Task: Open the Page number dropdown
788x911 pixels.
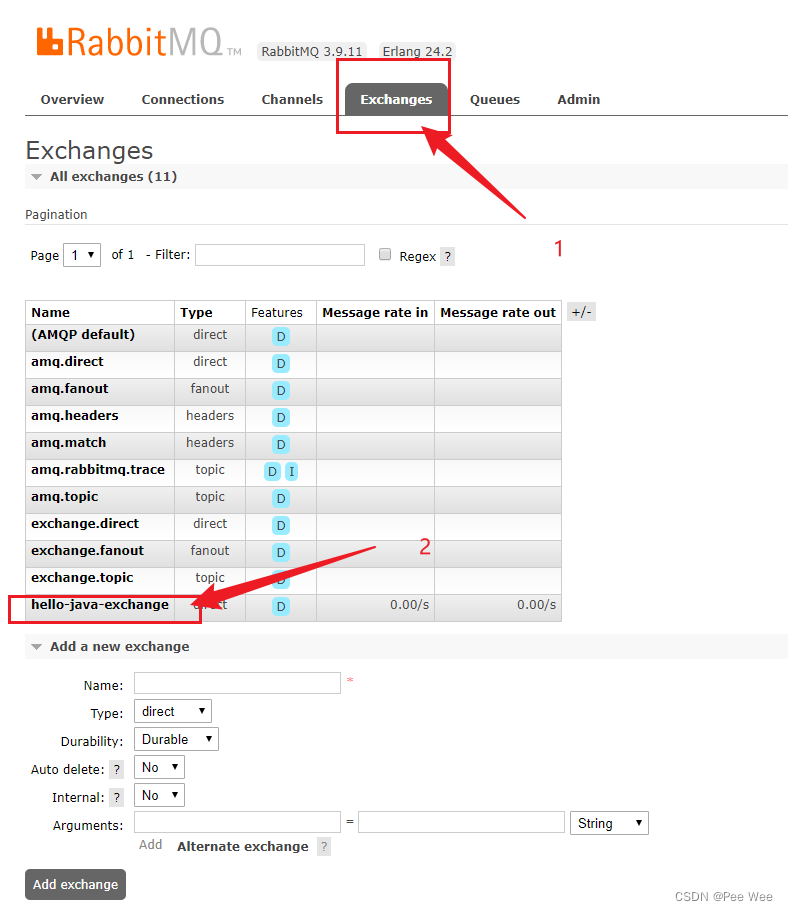Action: click(x=82, y=255)
